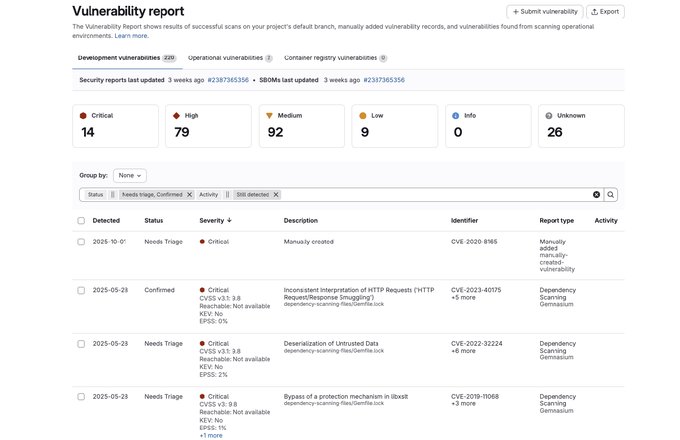680x440 pixels.
Task: Open Container registry vulnerabilities tab
Action: (x=335, y=58)
